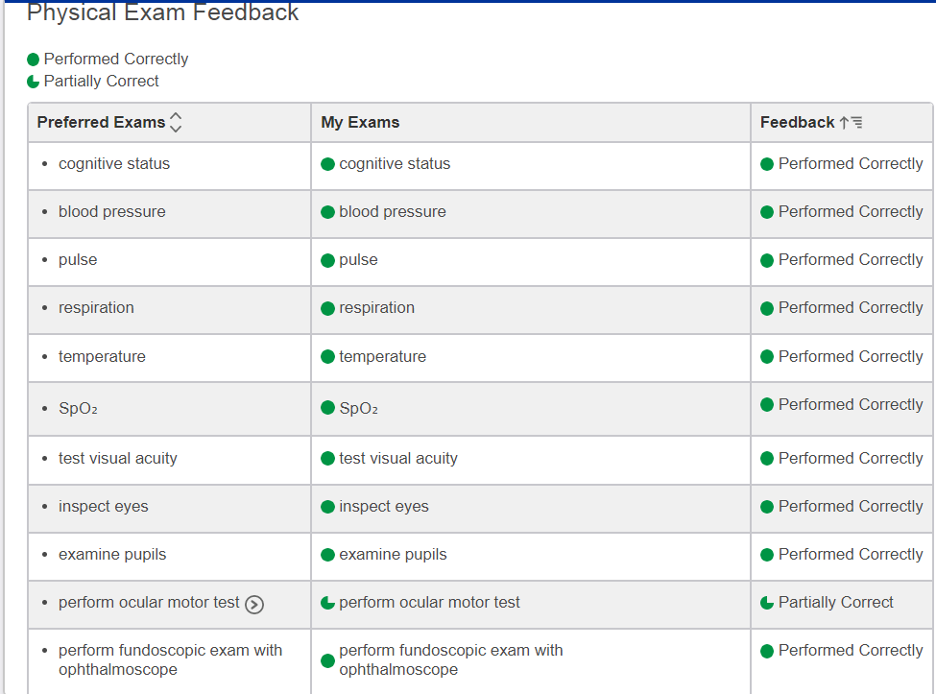Click 'temperature' Performed Correctly feedback cell

click(850, 356)
